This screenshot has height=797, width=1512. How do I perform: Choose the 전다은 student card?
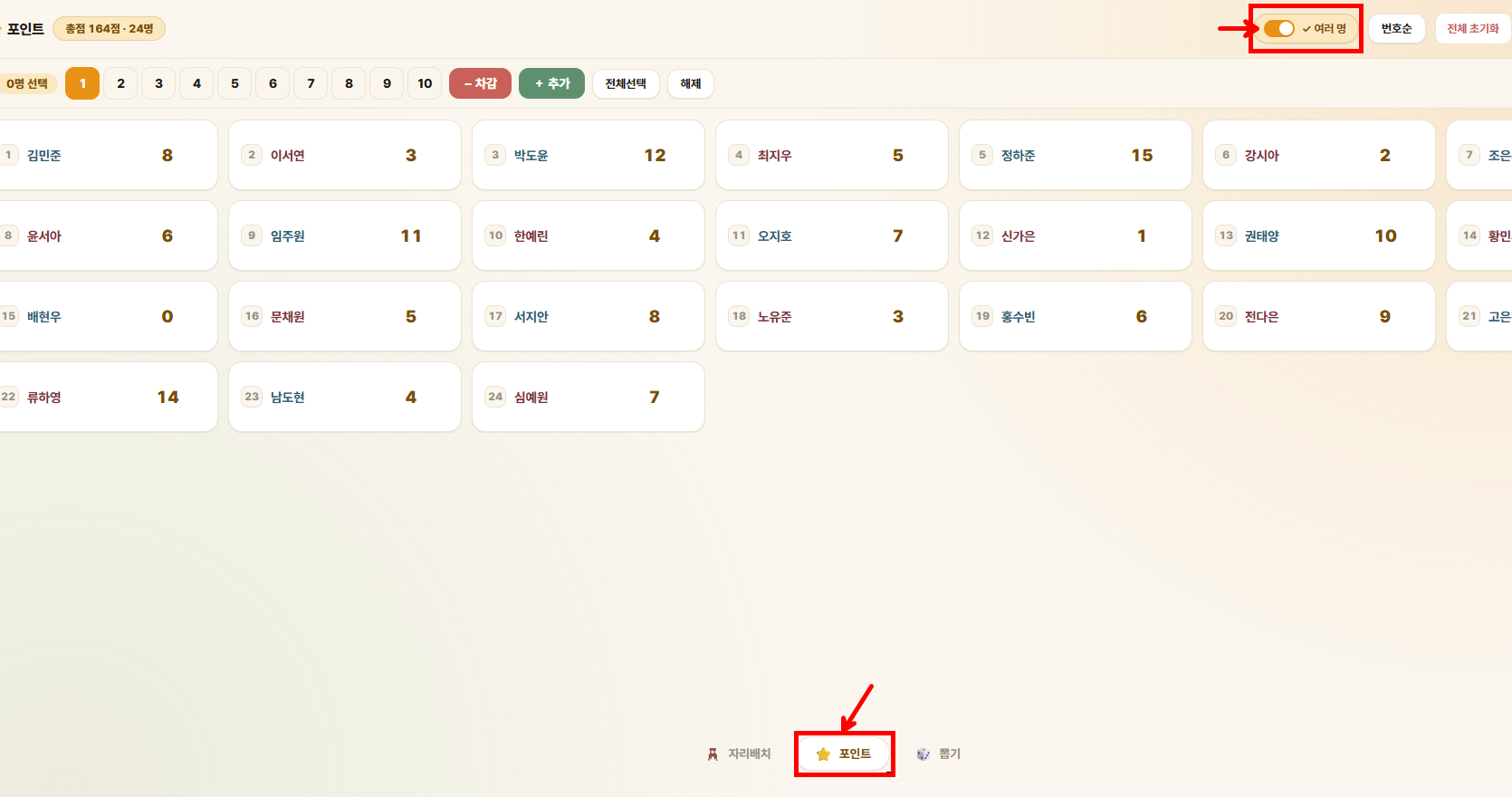tap(1319, 316)
